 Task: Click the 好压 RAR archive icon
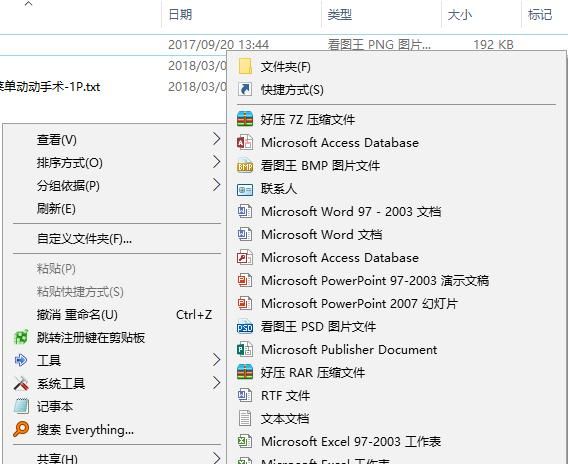(245, 372)
